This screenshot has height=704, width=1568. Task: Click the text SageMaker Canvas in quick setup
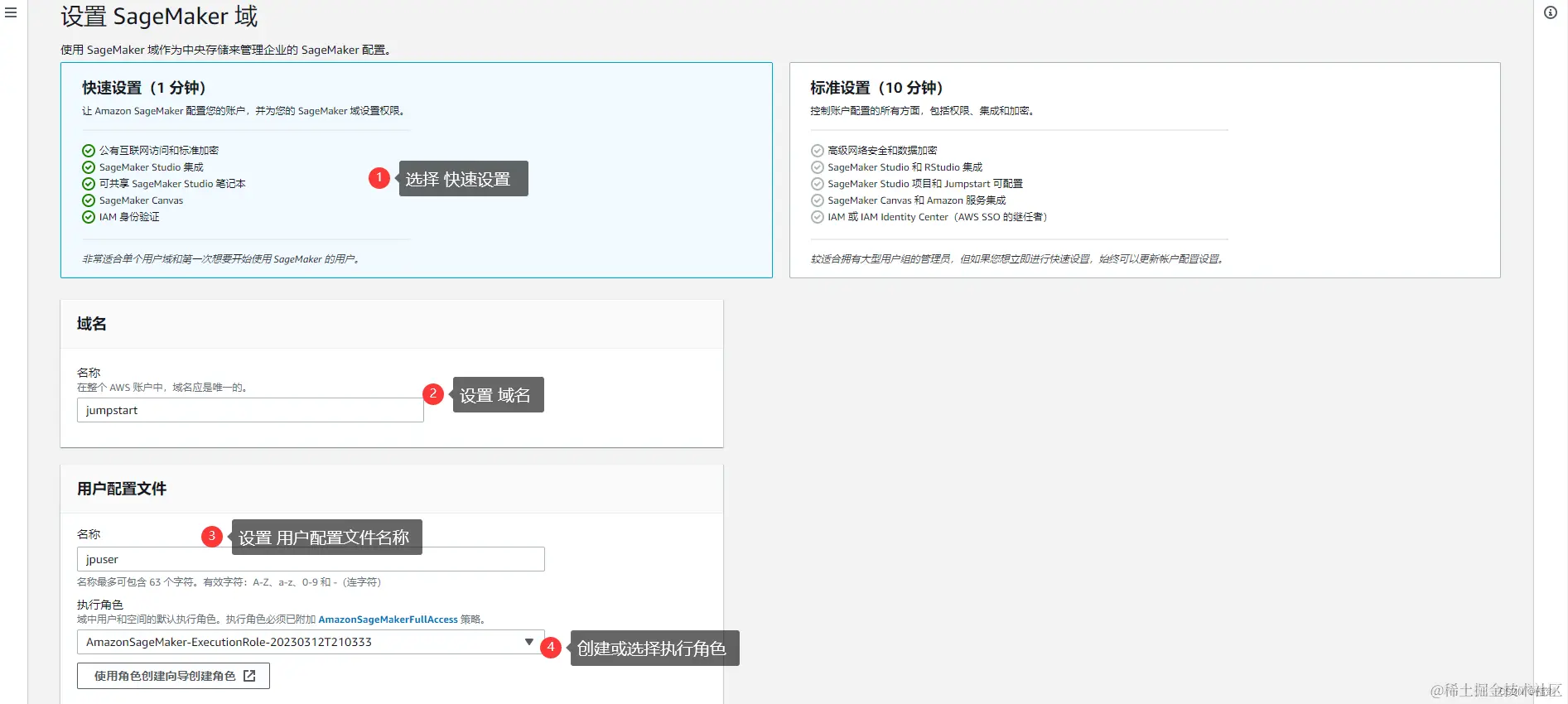(x=141, y=200)
